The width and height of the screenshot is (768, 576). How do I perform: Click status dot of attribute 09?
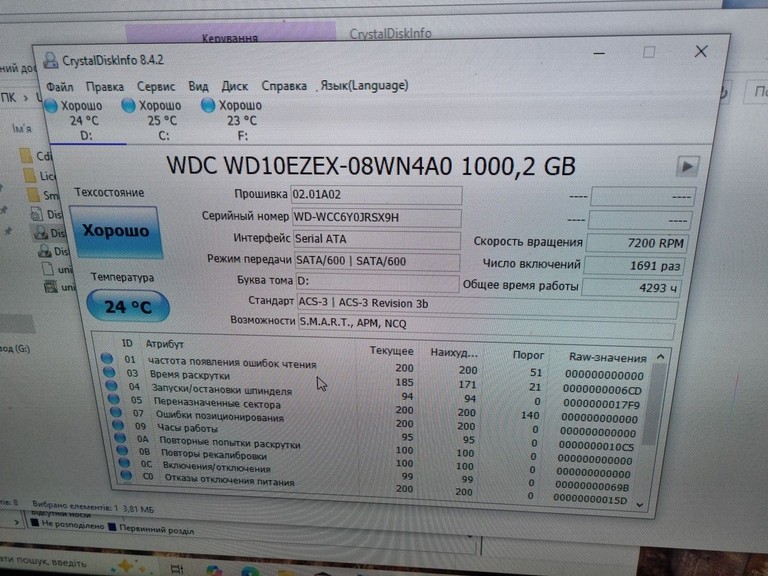(118, 425)
